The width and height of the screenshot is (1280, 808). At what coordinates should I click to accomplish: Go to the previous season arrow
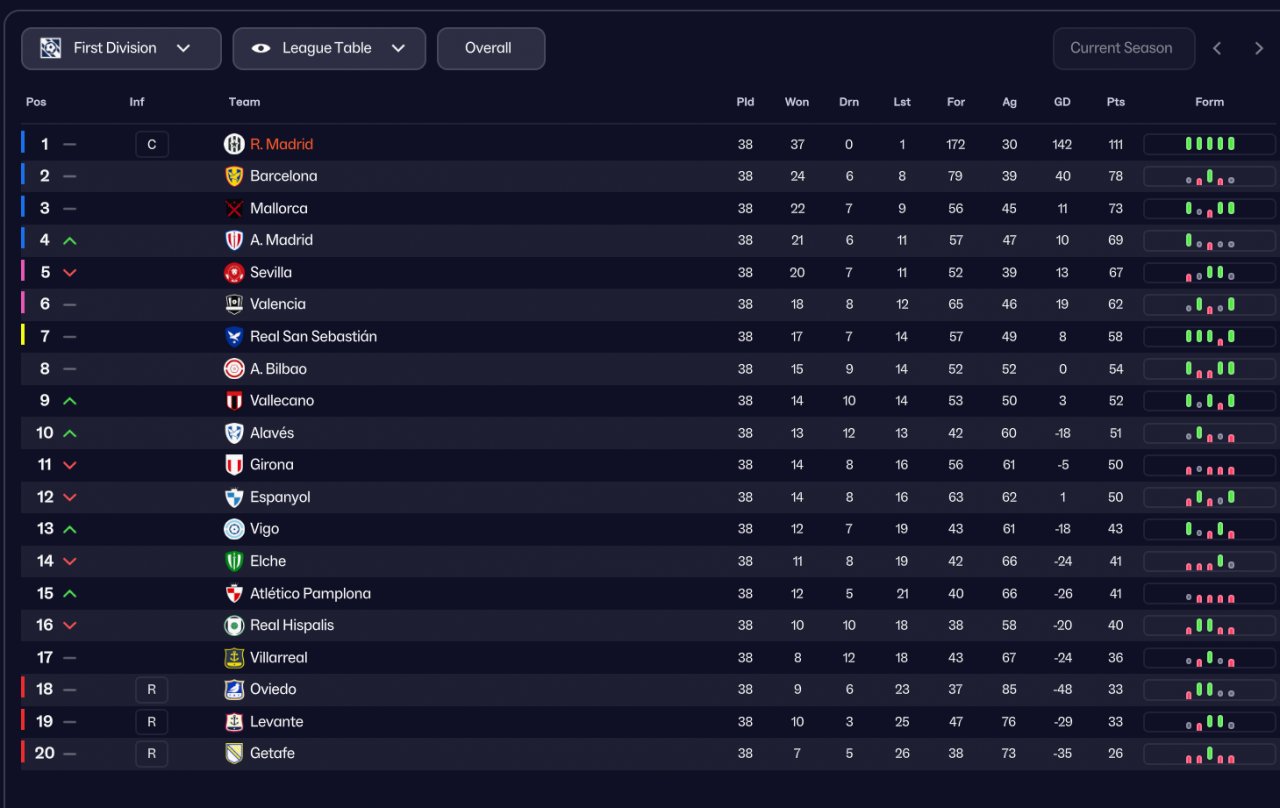point(1217,48)
